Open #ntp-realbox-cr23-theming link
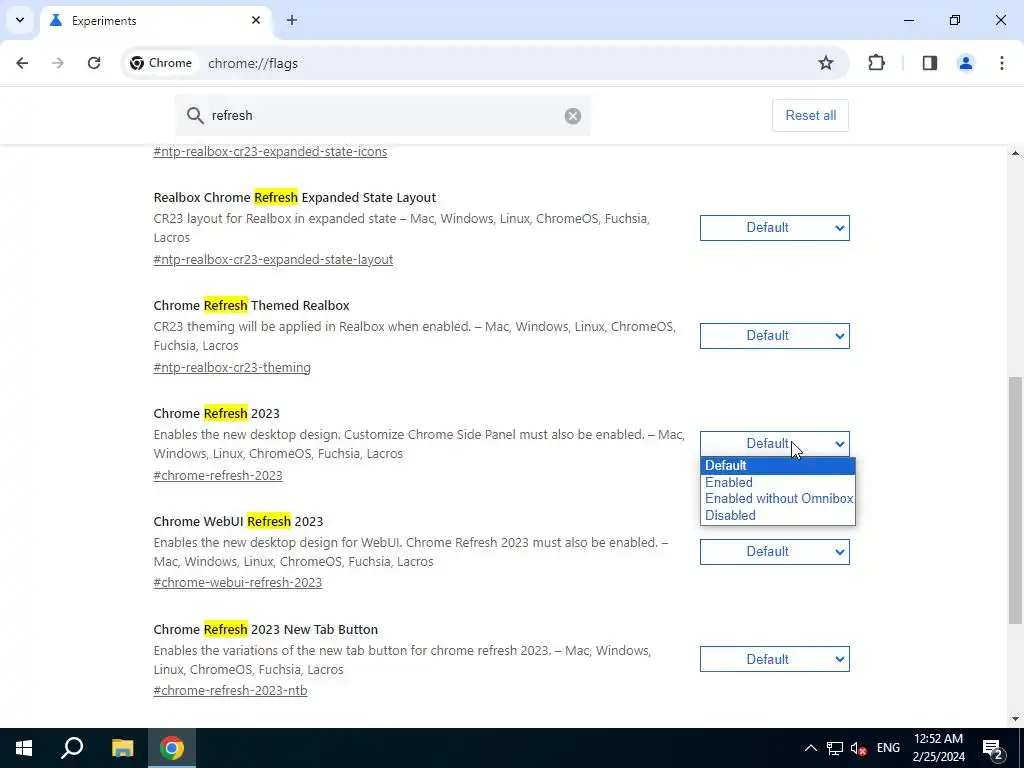This screenshot has width=1024, height=768. (232, 368)
